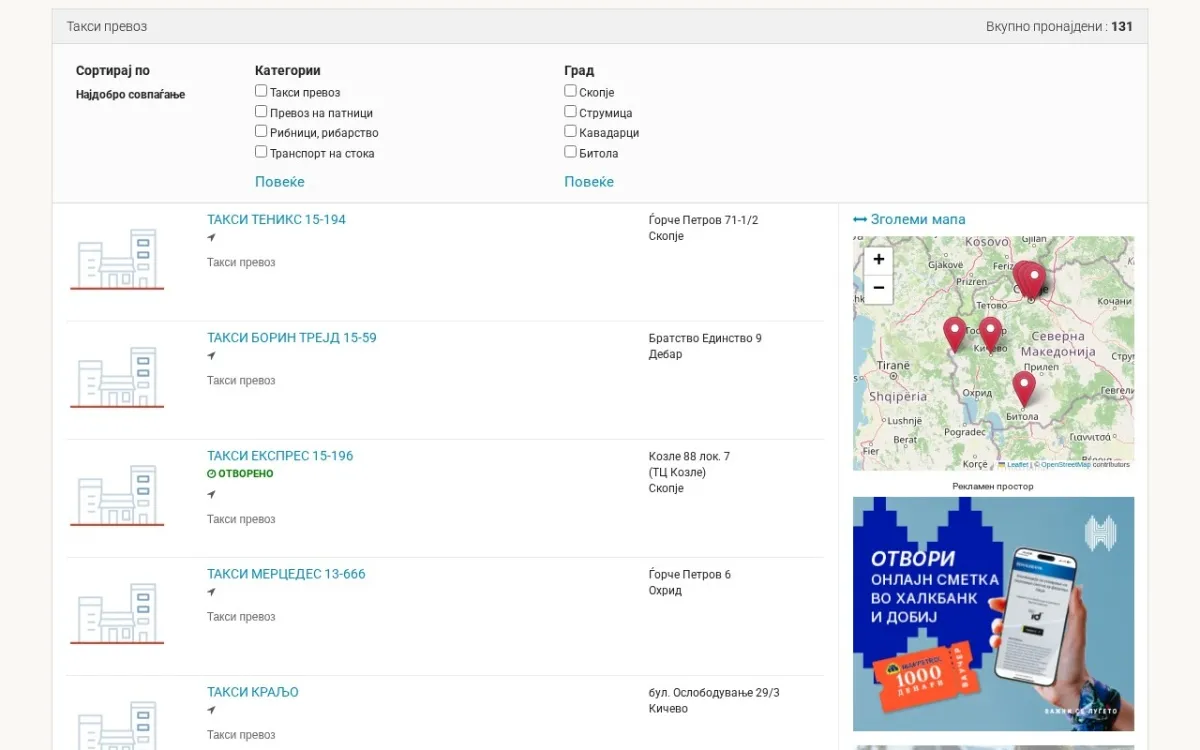Viewport: 1200px width, 750px height.
Task: Click the location arrow under ТАКСИ МЕРЦЕДЕС 13-666
Action: coord(211,592)
